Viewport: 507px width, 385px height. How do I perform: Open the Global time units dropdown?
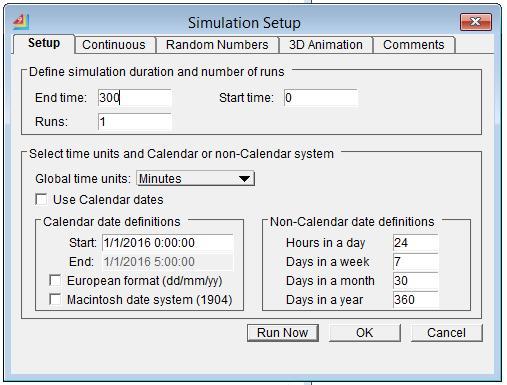tap(195, 179)
